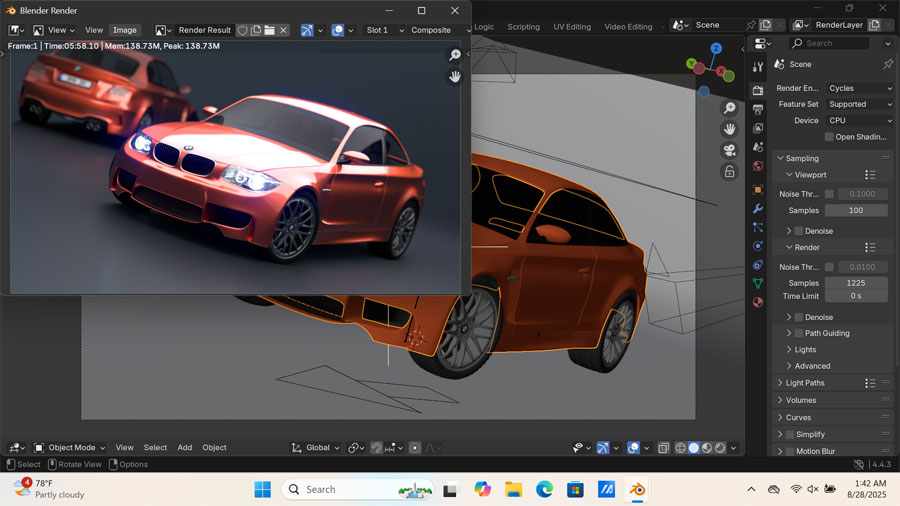Toggle the Motion Blur checkbox
Screen dimensions: 900x506
coord(790,451)
